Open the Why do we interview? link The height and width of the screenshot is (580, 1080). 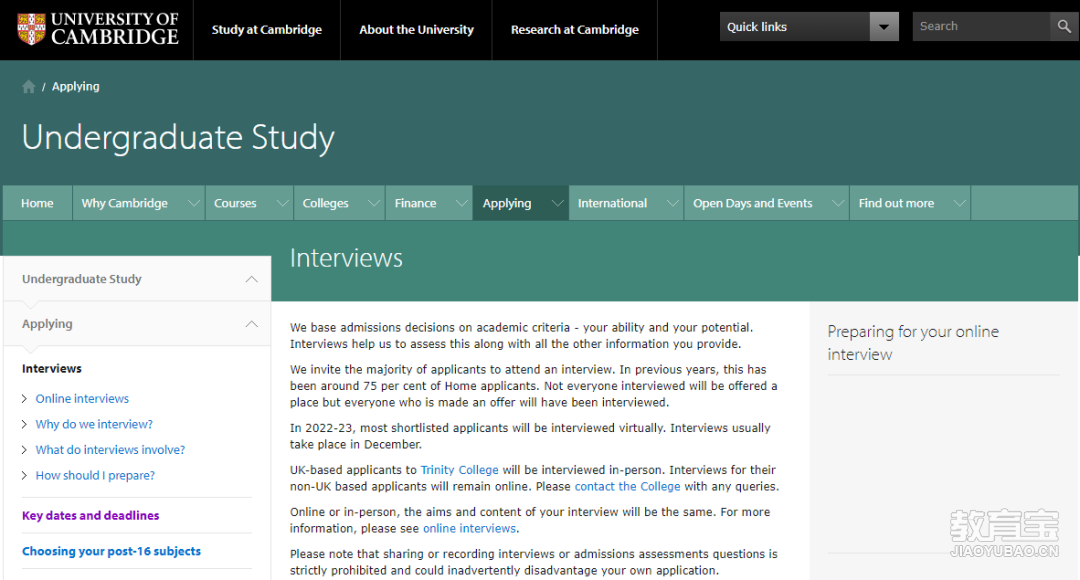[94, 424]
